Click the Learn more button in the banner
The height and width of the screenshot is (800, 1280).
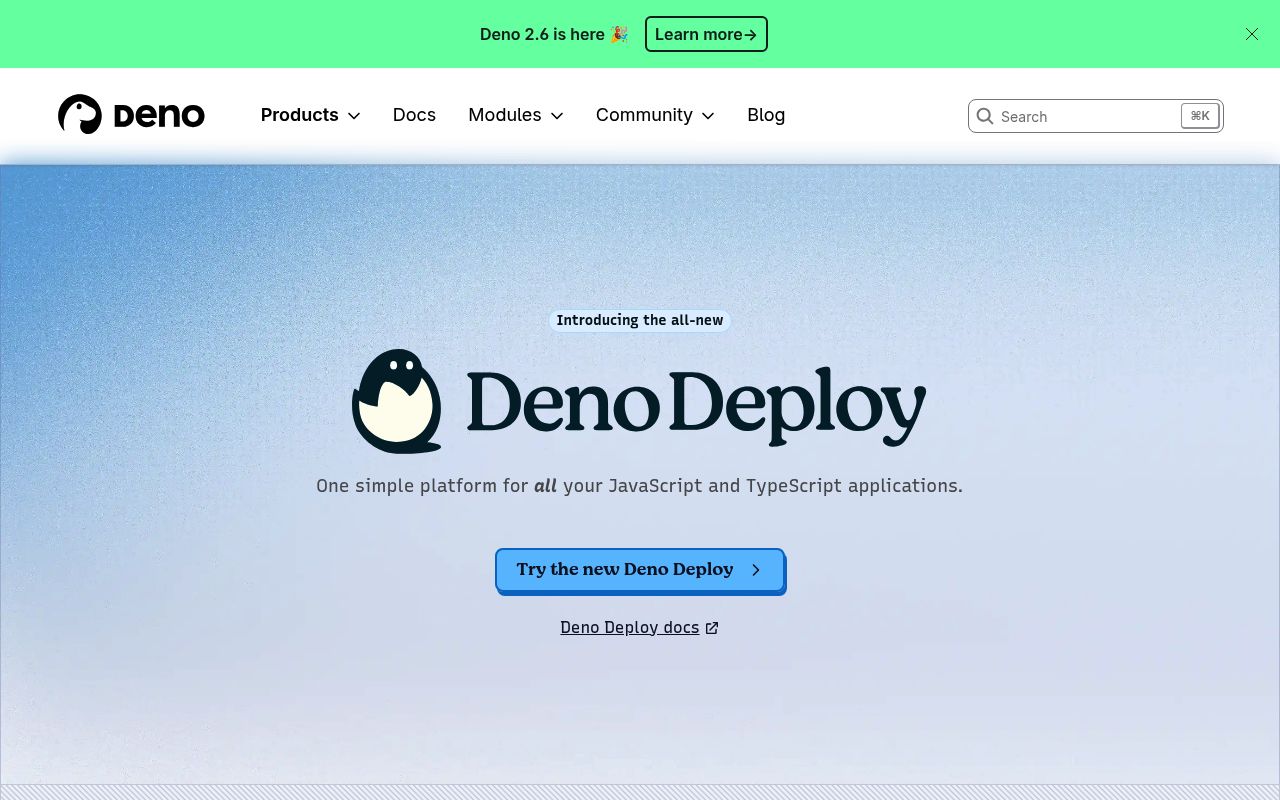706,34
